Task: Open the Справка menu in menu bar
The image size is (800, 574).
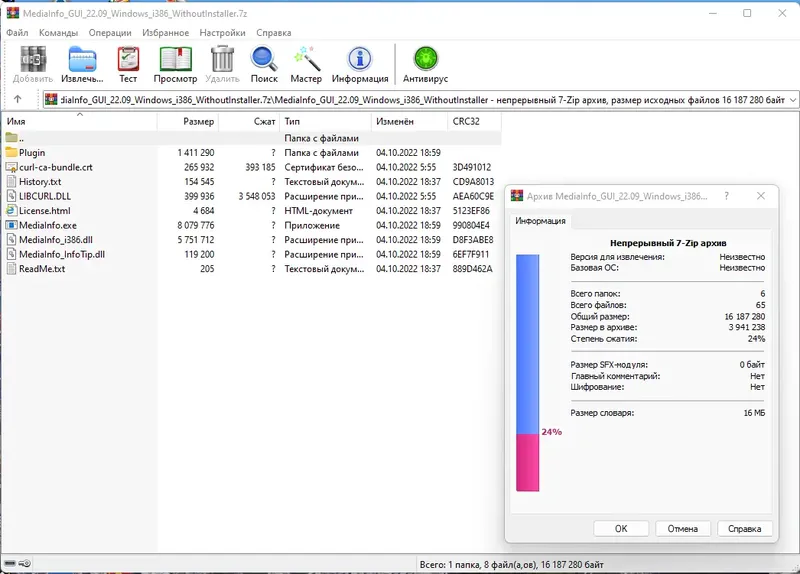Action: 273,33
